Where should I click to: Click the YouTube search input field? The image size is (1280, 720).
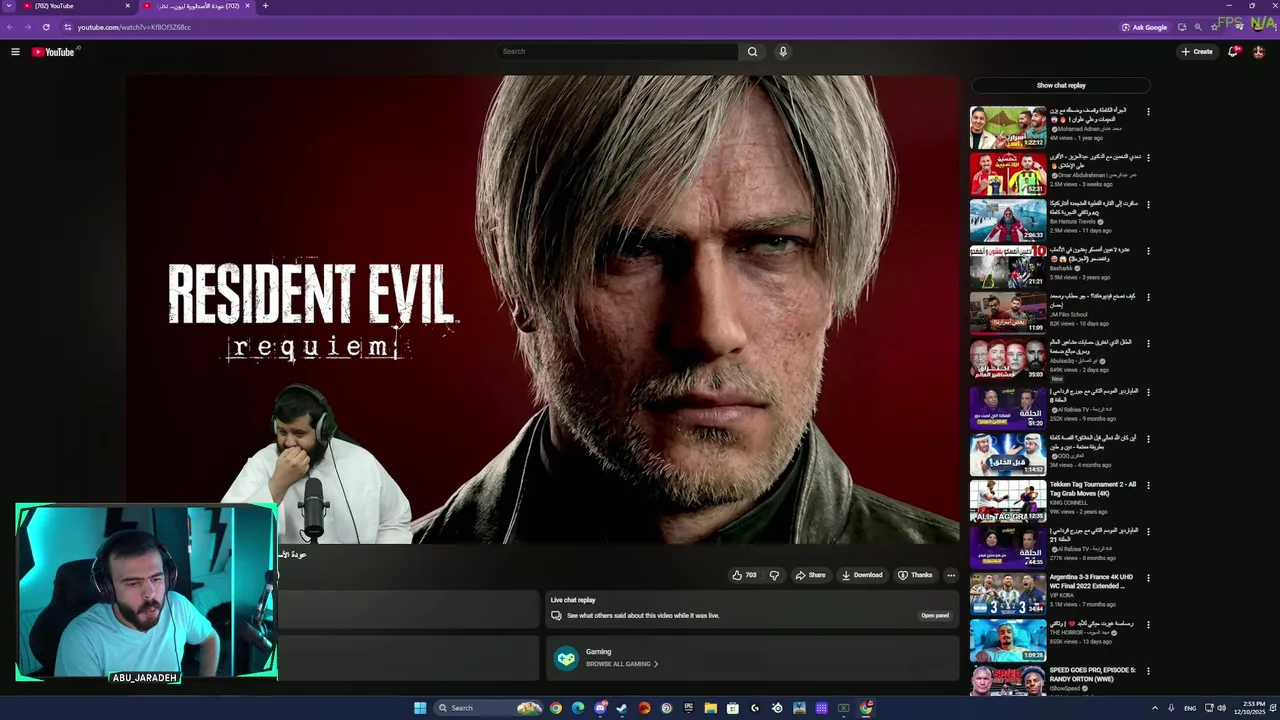tap(617, 52)
